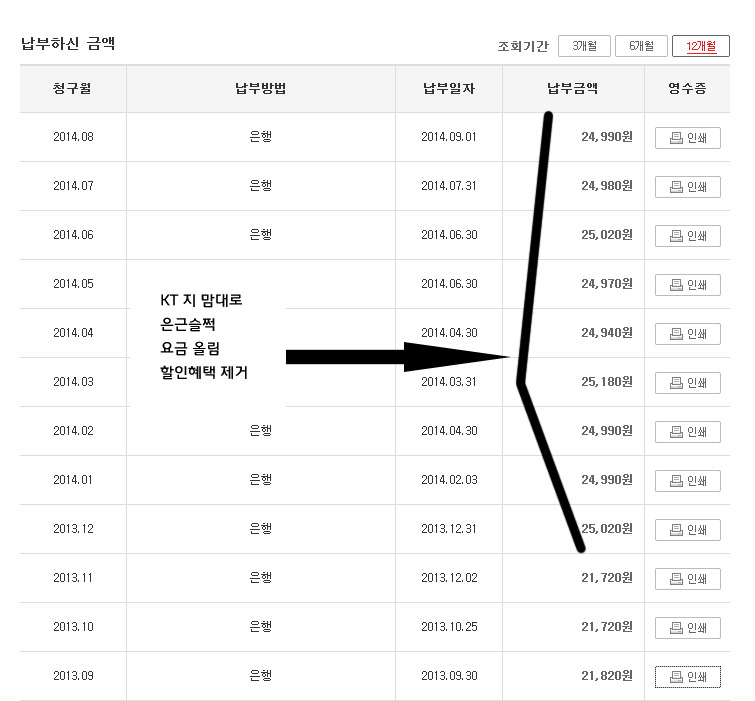The image size is (755, 701).
Task: Select the 6개월 lookup period
Action: 641,46
